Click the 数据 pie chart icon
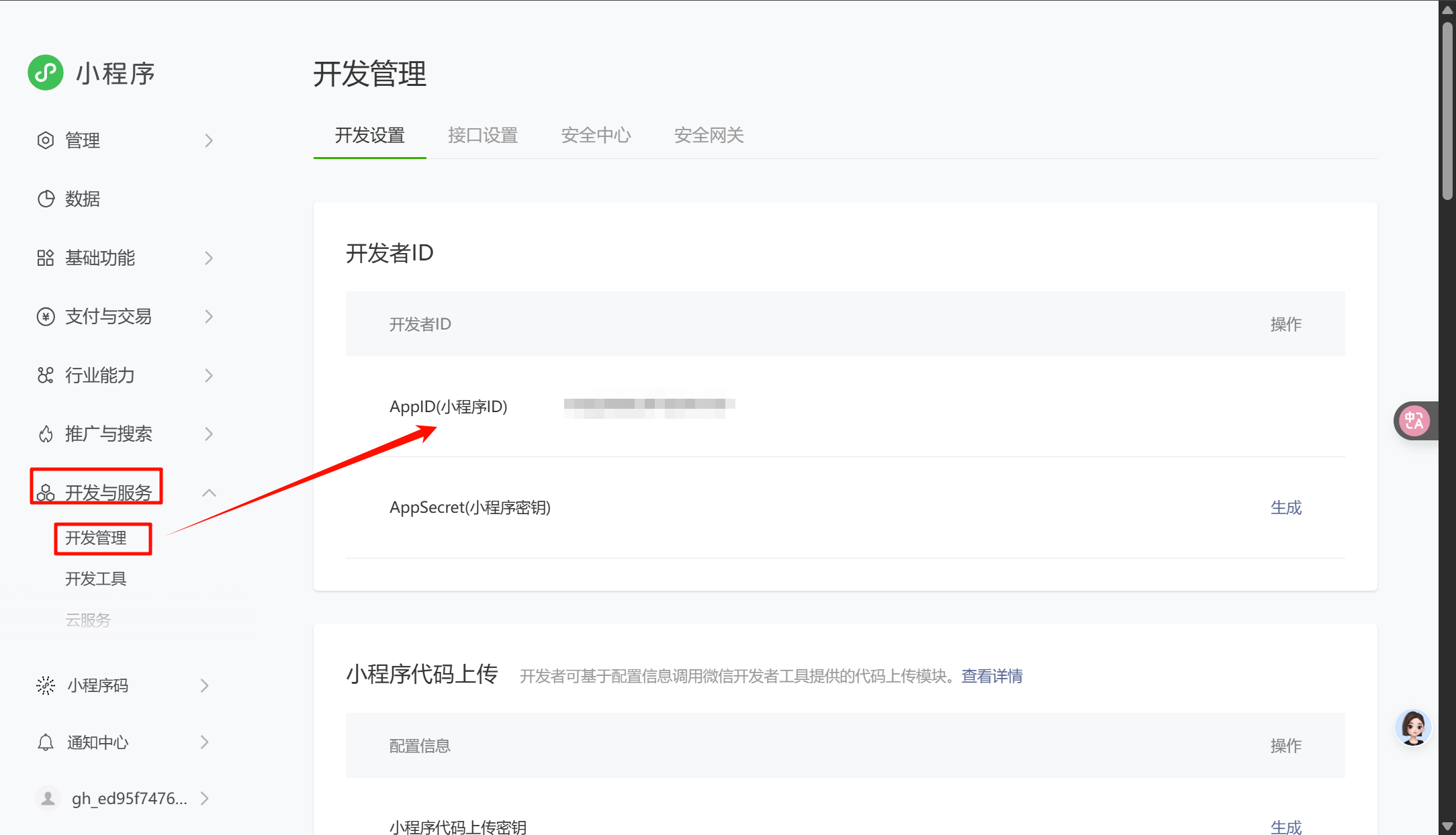 point(46,199)
